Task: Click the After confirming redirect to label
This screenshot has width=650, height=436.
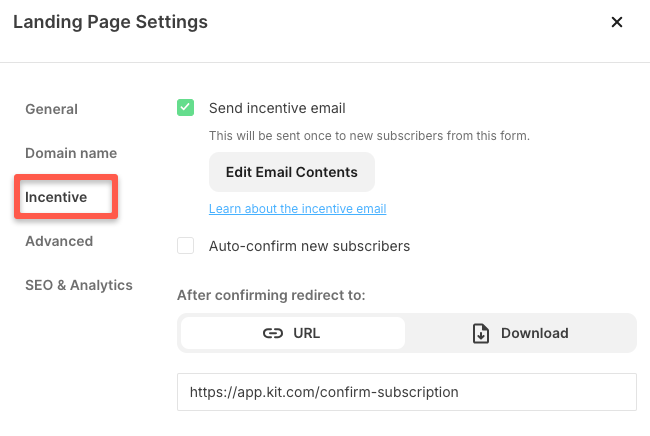Action: pyautogui.click(x=271, y=295)
